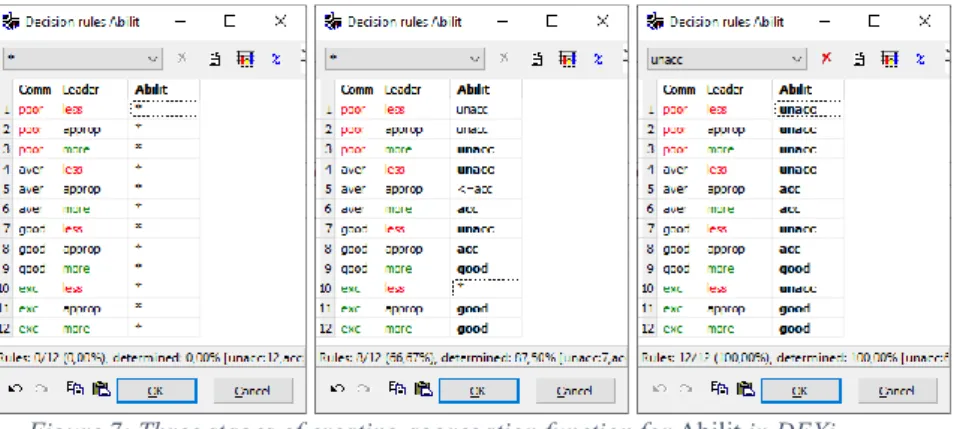Select row 8 'acc' cell in the 100,00% window
The image size is (954, 429).
click(x=809, y=249)
